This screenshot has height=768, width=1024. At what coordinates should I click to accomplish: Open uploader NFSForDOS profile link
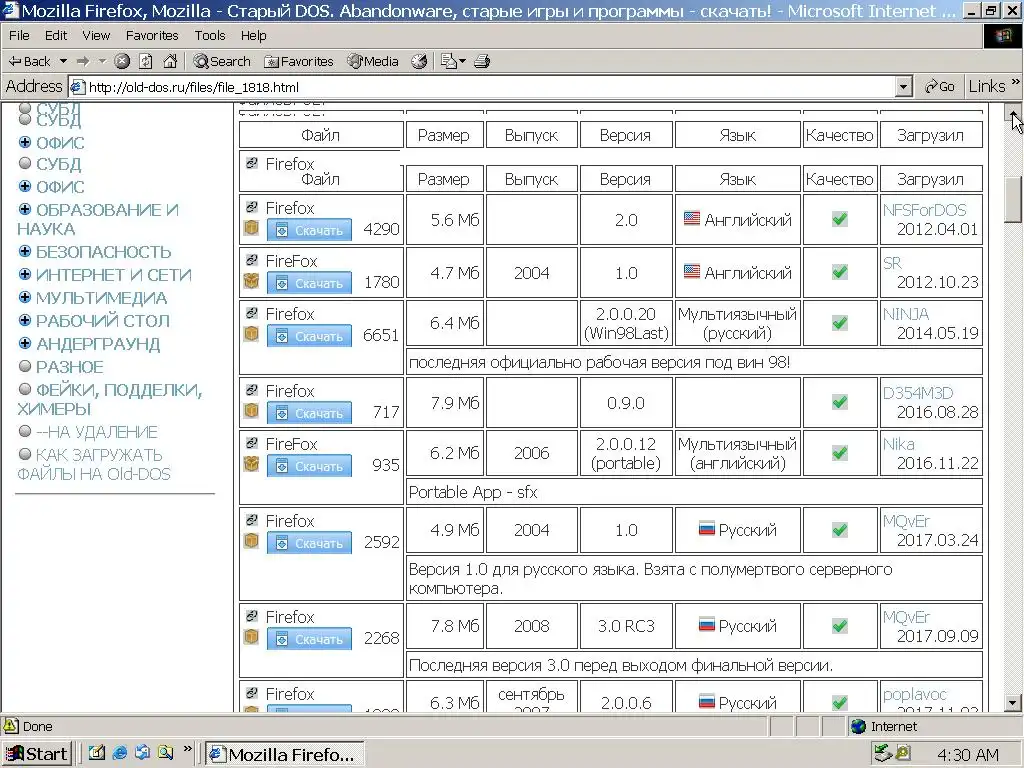[924, 210]
